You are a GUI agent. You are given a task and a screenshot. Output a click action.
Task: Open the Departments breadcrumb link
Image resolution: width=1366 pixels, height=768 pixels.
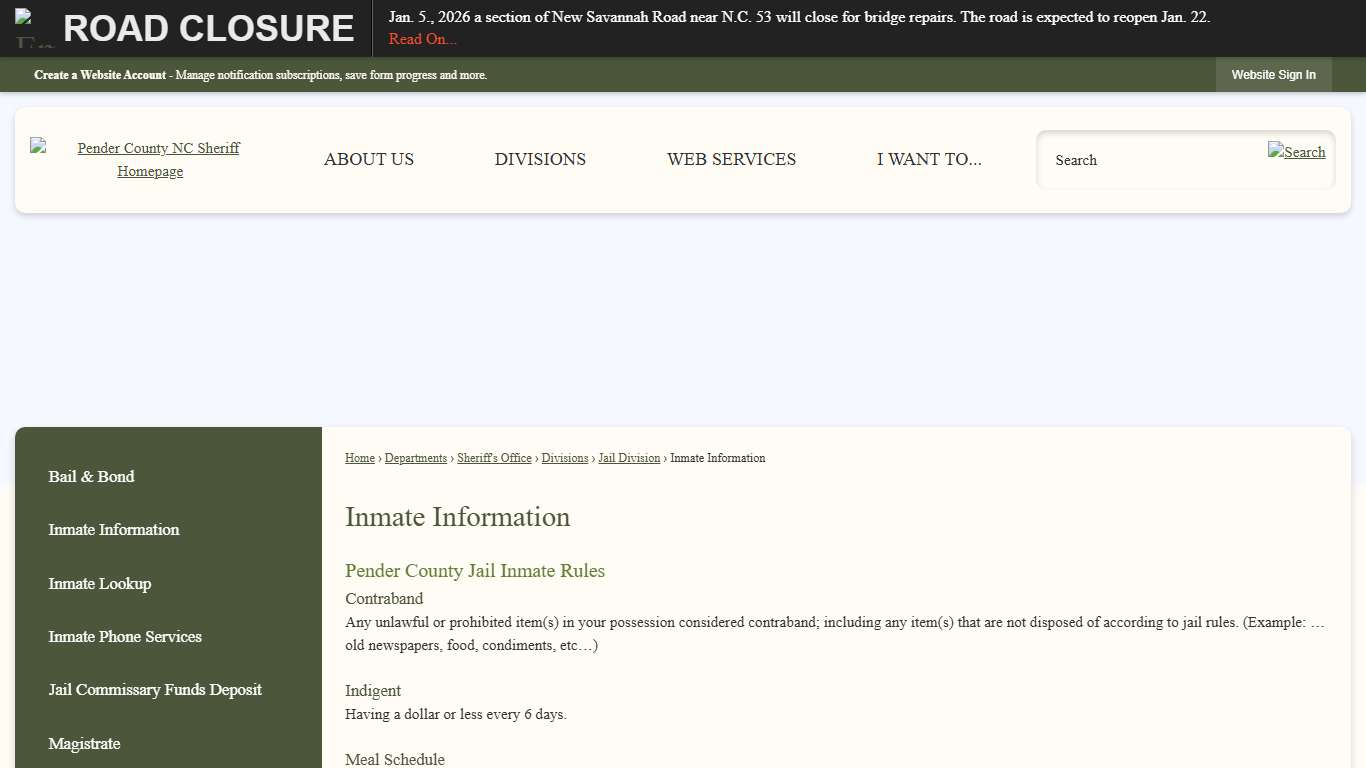click(415, 458)
